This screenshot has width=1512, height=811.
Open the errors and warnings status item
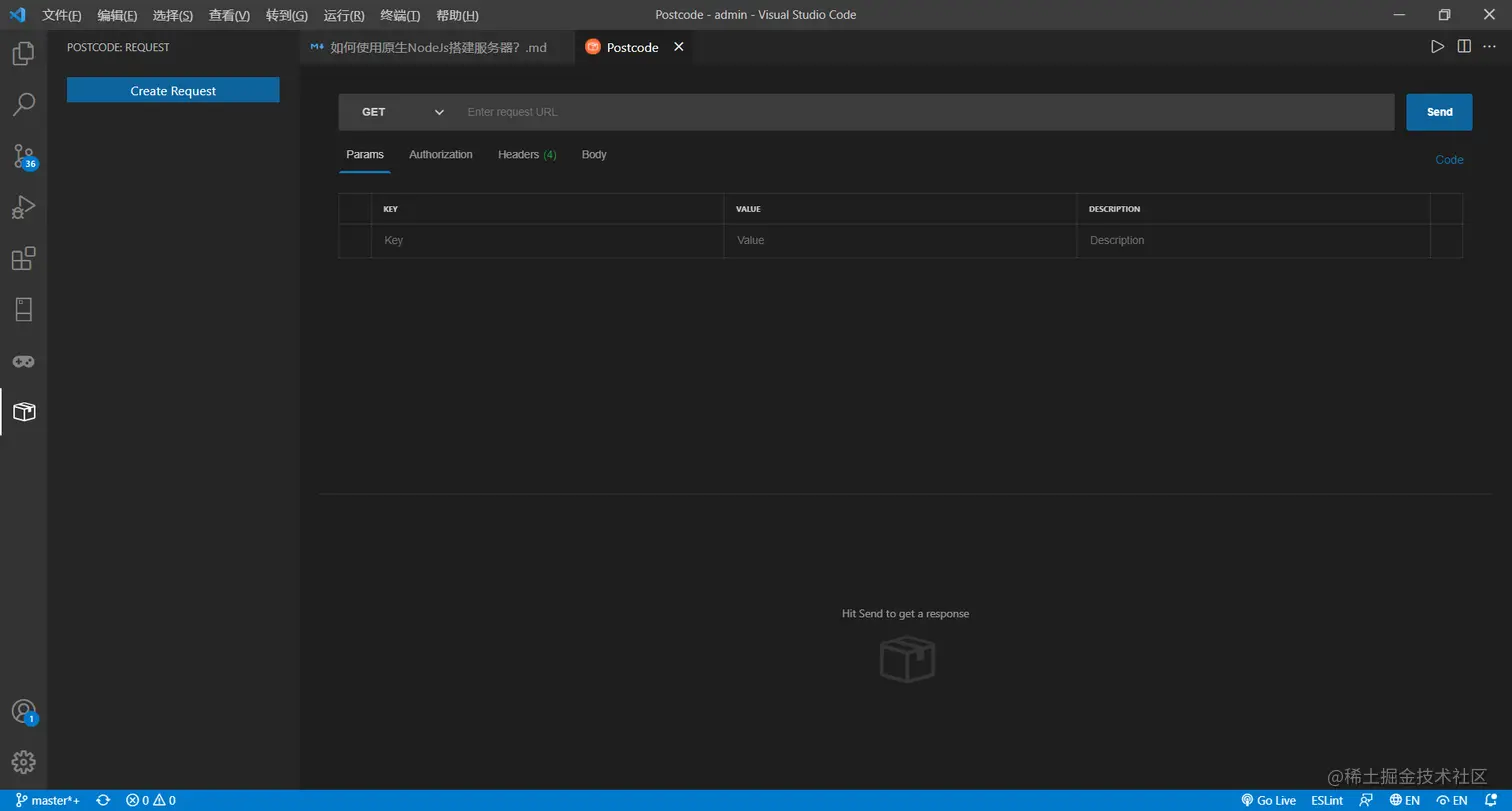(151, 800)
